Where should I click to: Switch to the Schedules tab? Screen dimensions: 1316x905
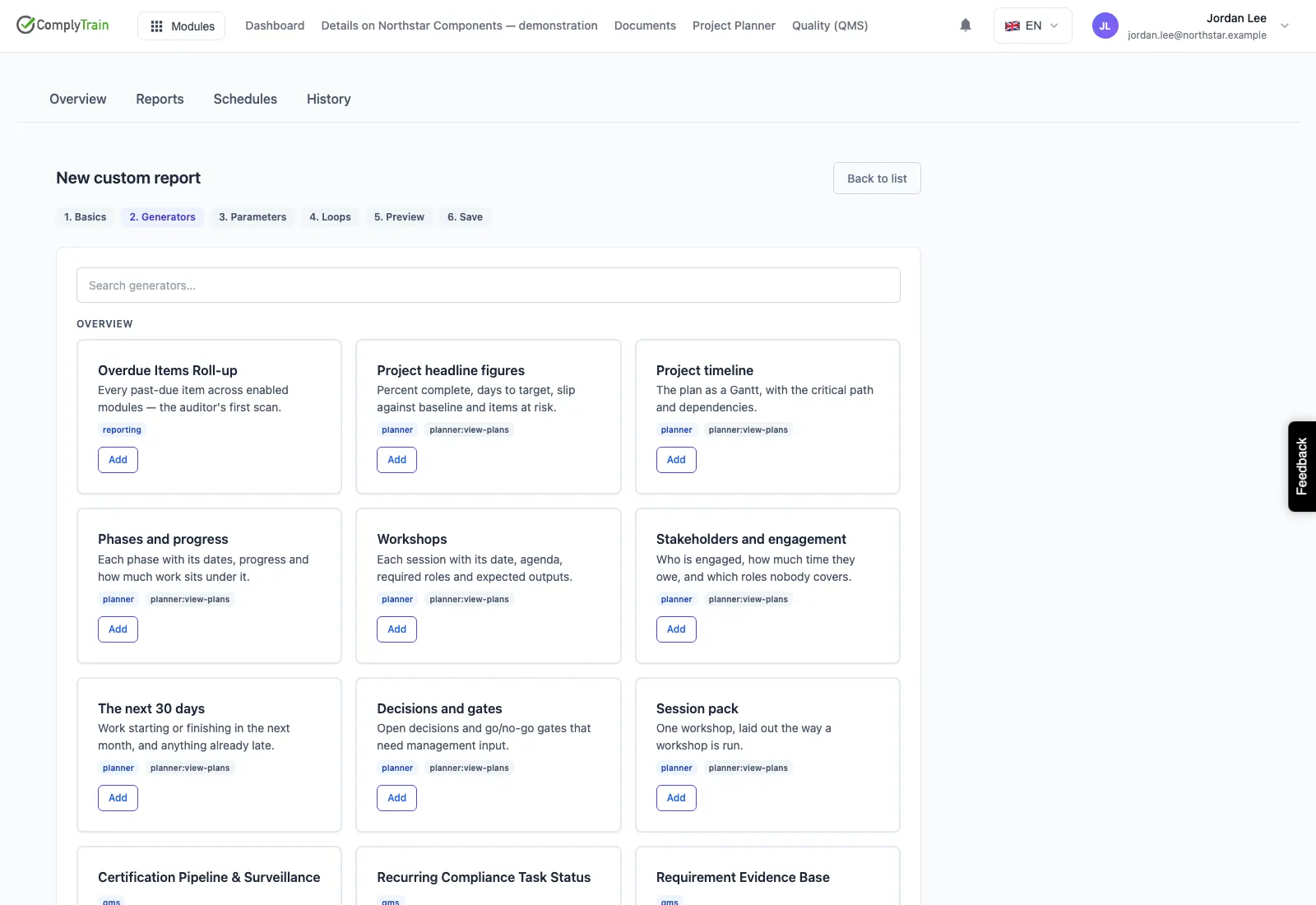[245, 99]
